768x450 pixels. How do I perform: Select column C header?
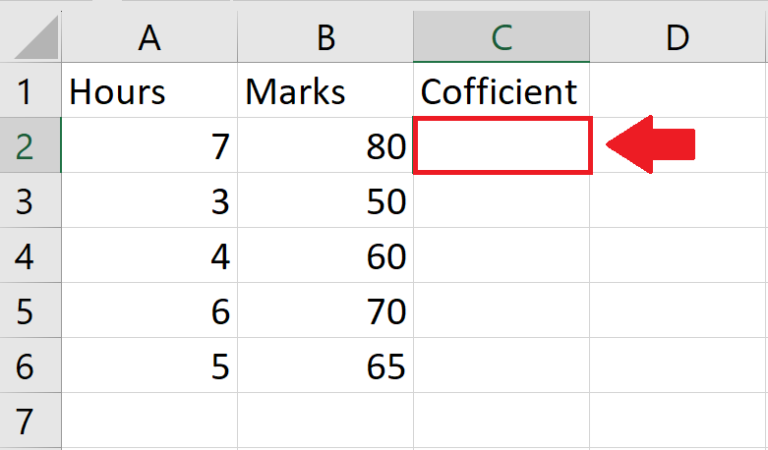pos(501,37)
